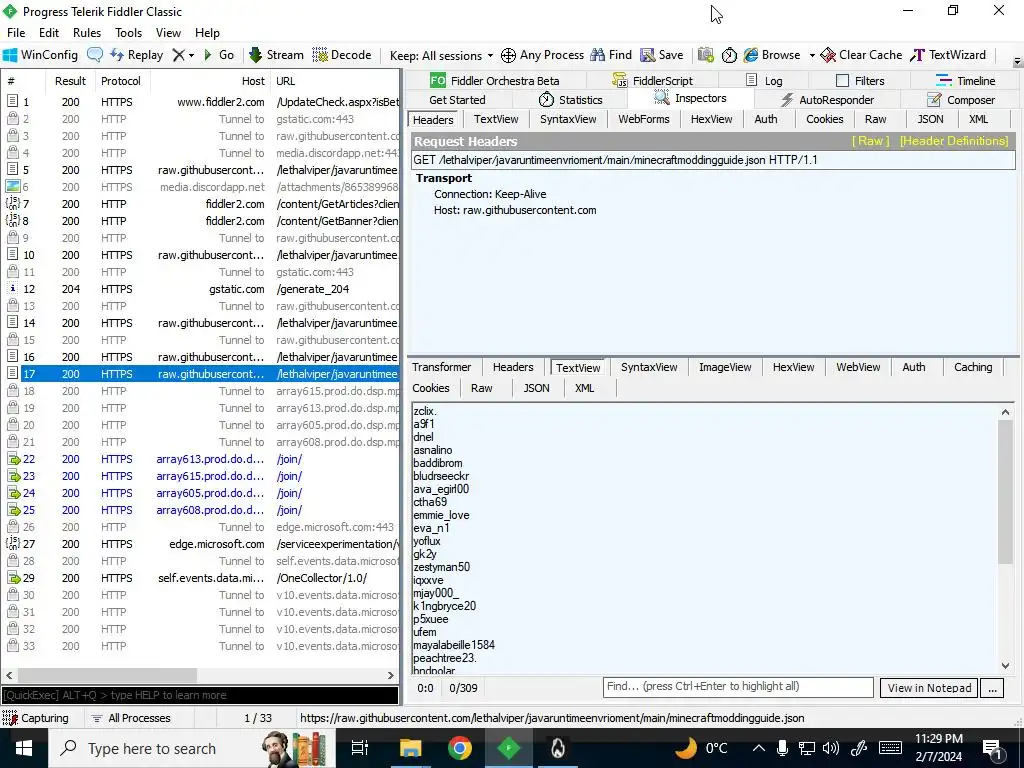Focus the QuickExec command box
The height and width of the screenshot is (768, 1024).
coord(200,695)
